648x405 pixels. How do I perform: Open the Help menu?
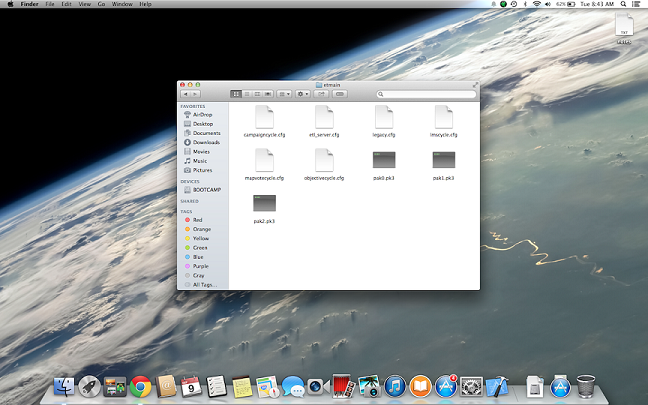click(x=145, y=4)
